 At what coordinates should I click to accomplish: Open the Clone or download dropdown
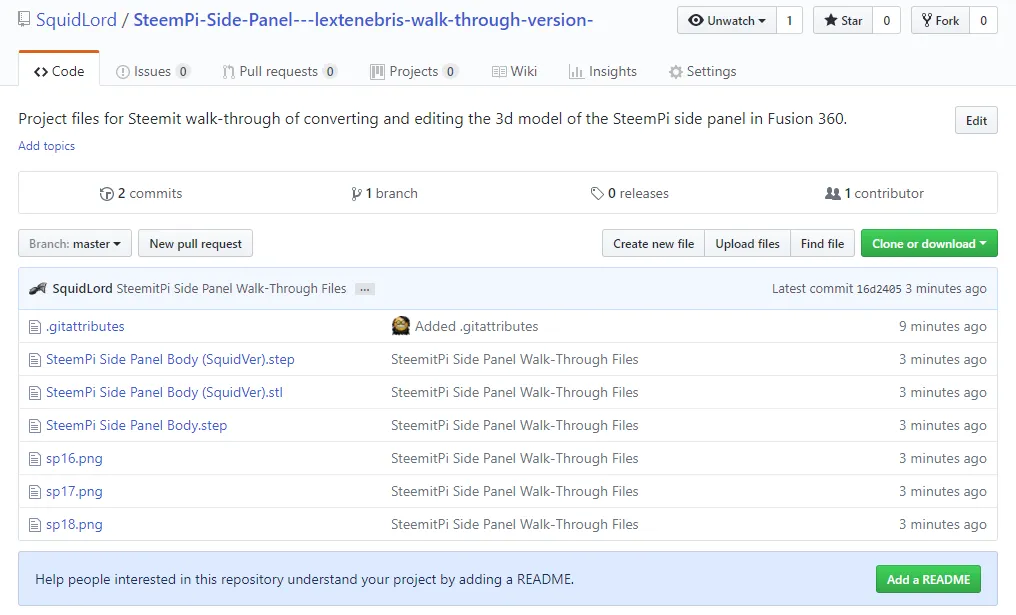pos(929,244)
